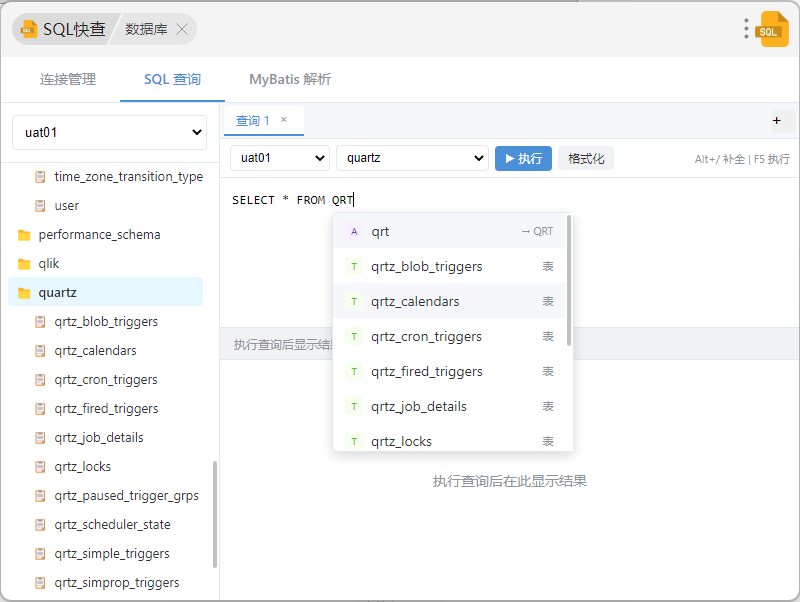The height and width of the screenshot is (602, 800).
Task: Click the quartz folder icon in tree
Action: pyautogui.click(x=24, y=293)
